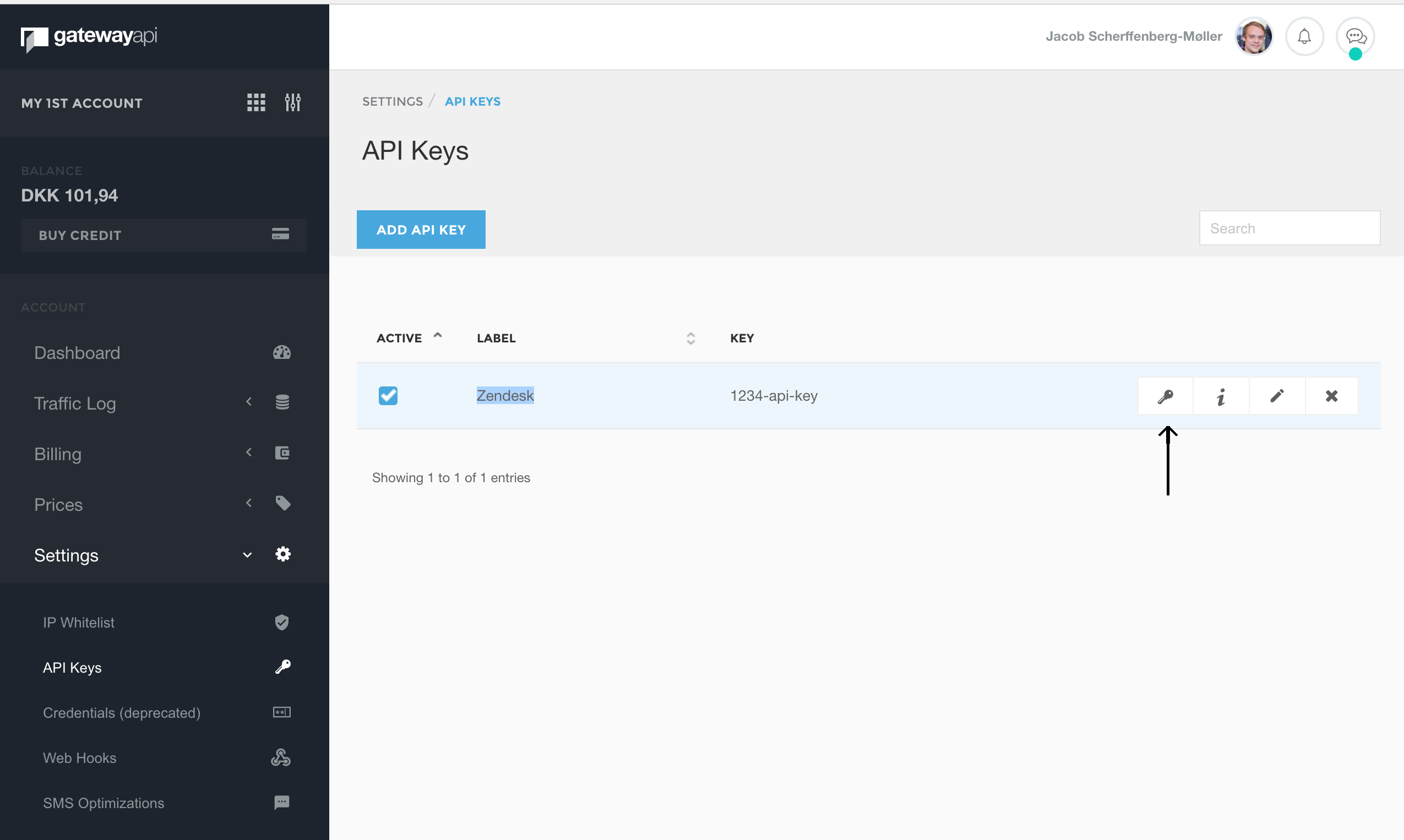Delete the Zendesk key using the X icon

(1331, 396)
